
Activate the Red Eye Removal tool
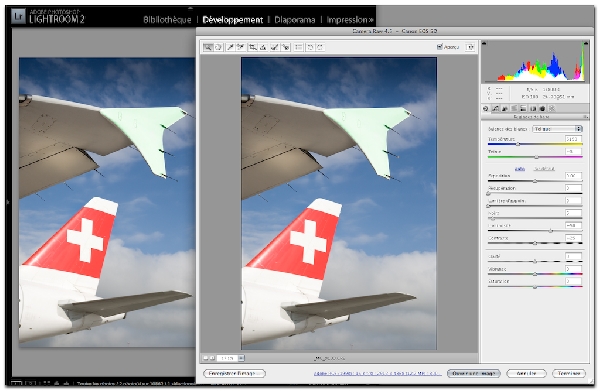coord(285,47)
